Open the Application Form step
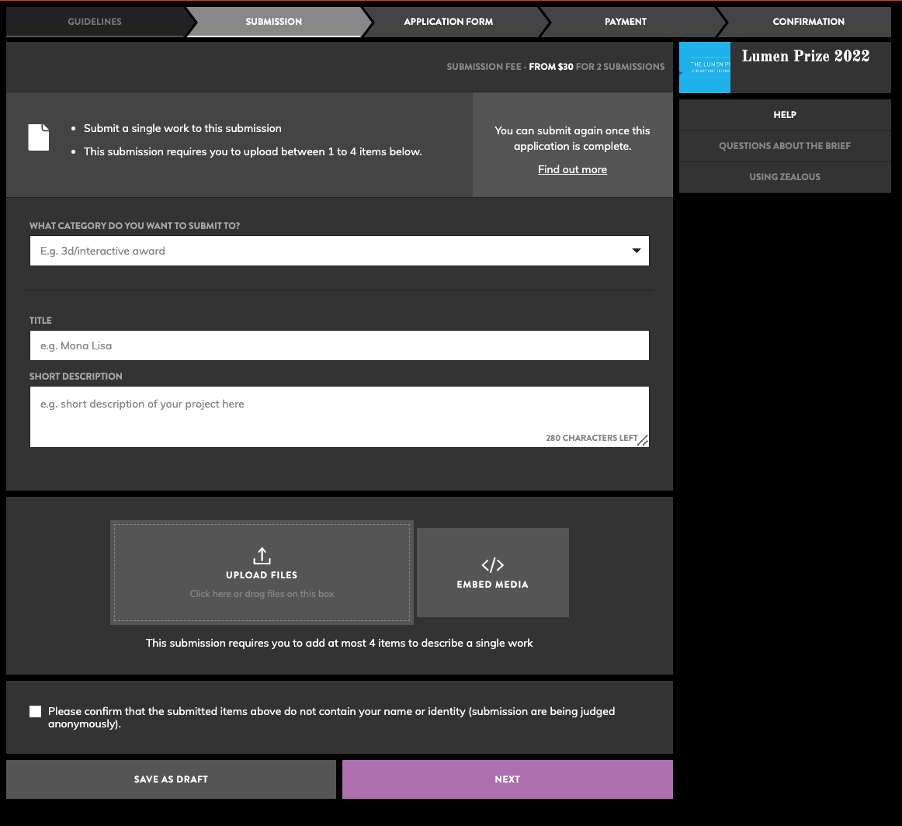The image size is (902, 826). click(x=448, y=22)
